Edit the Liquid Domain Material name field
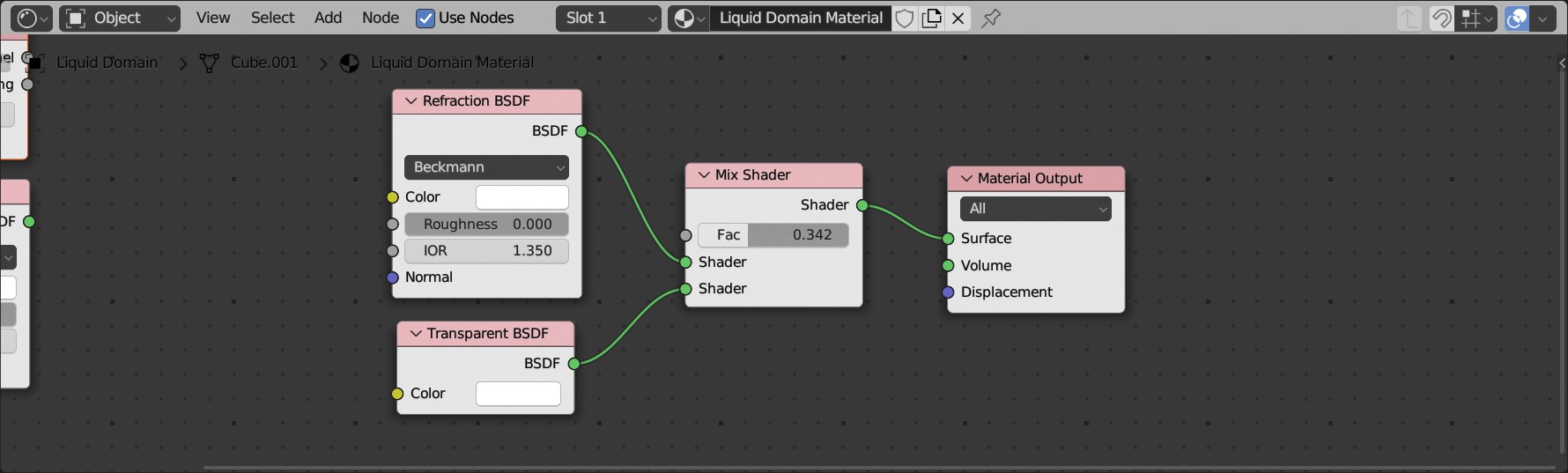The height and width of the screenshot is (473, 1568). coord(801,18)
